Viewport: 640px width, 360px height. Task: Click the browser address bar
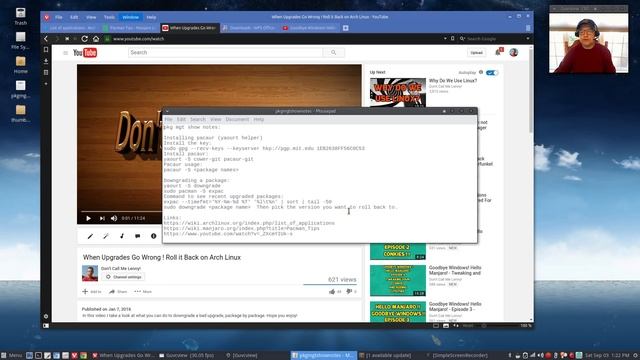pyautogui.click(x=273, y=39)
